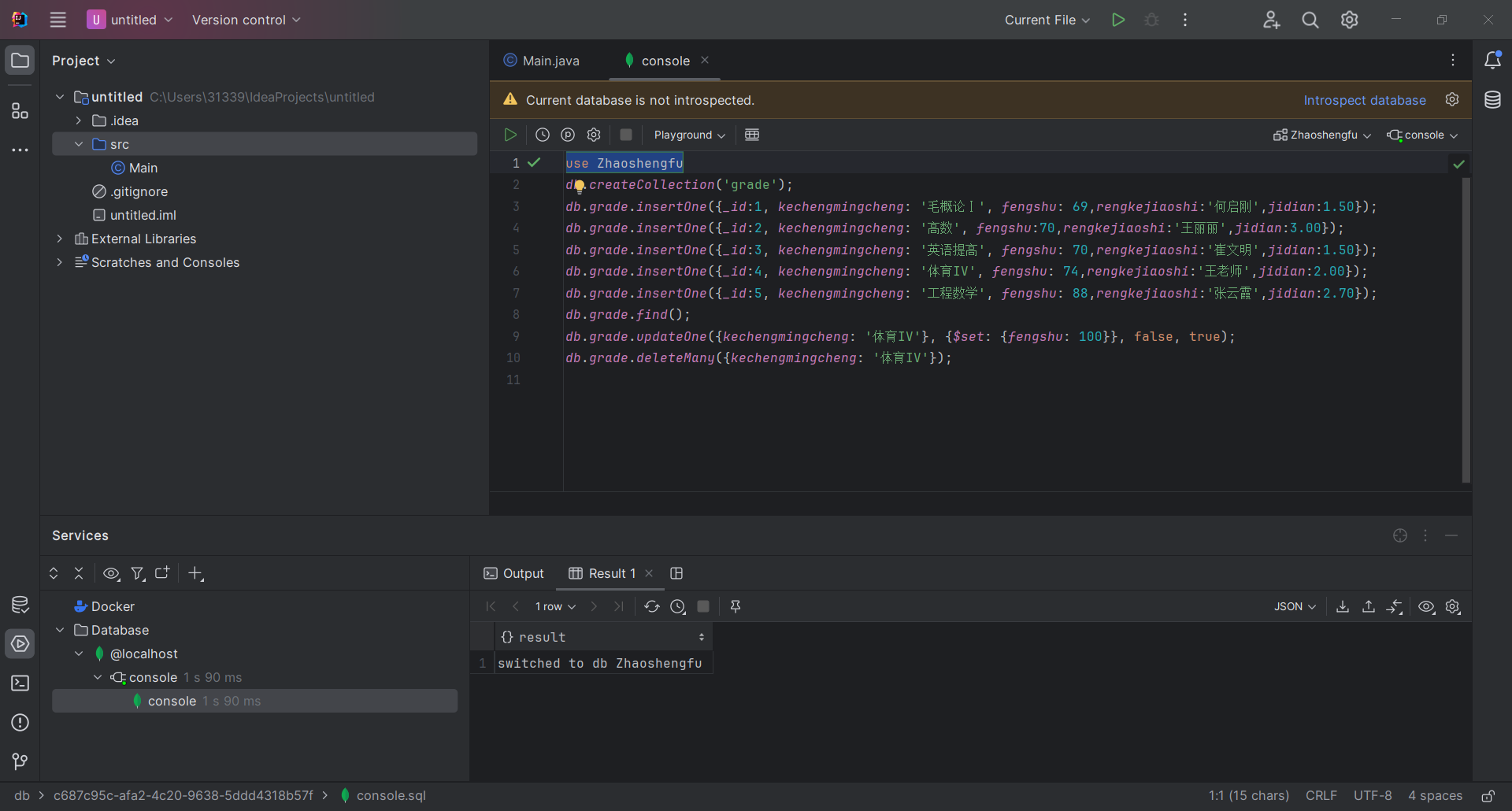Screen dimensions: 1512x811
Task: Open the Version control menu
Action: (246, 20)
